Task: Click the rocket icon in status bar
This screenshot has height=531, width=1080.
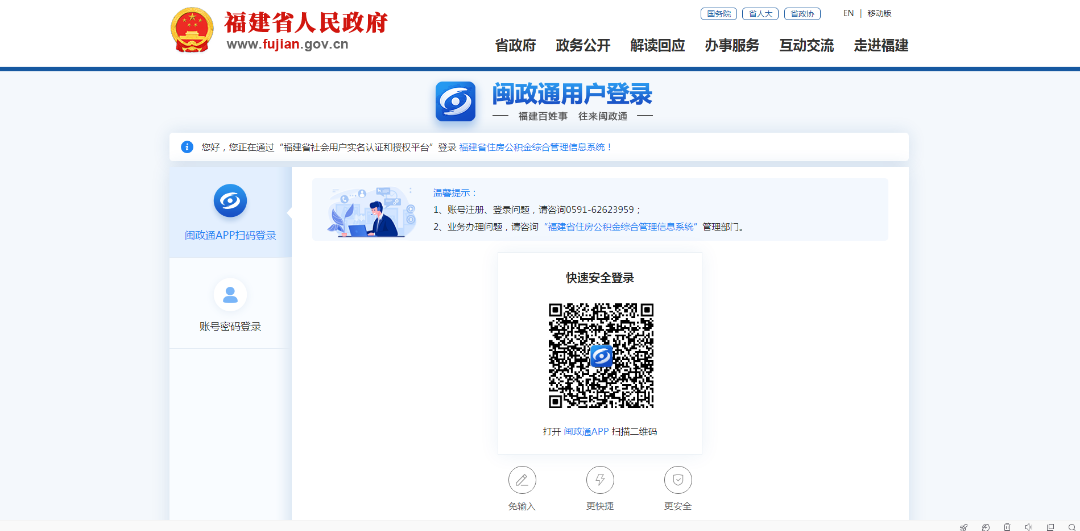Action: pyautogui.click(x=964, y=527)
